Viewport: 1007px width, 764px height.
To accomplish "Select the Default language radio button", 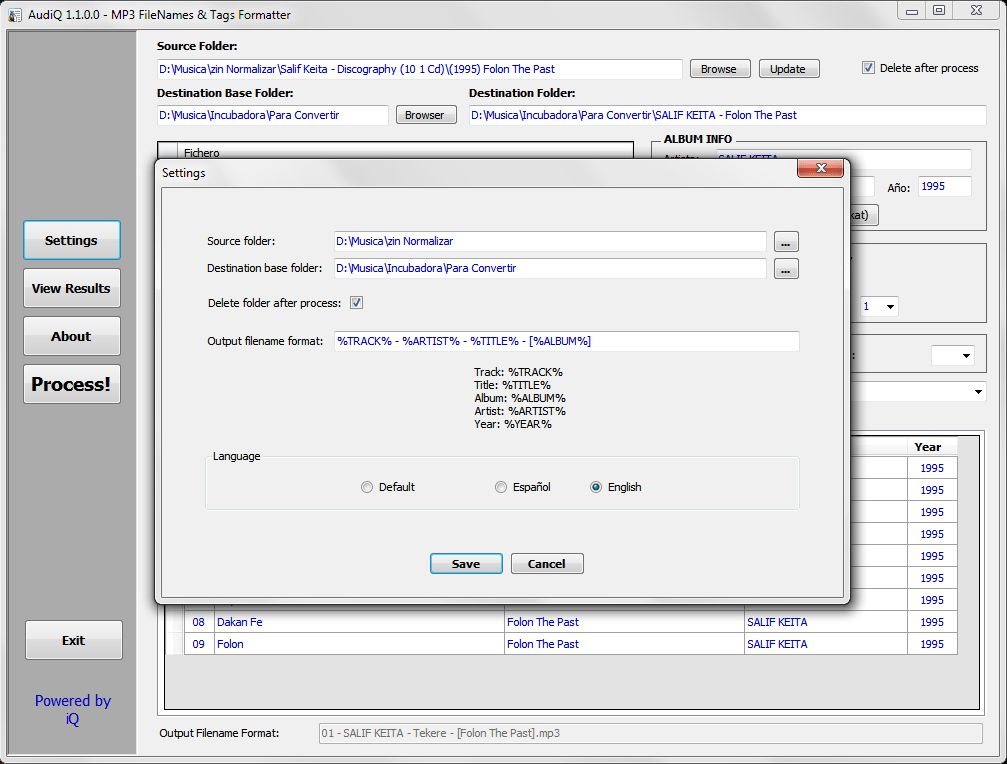I will (x=367, y=488).
